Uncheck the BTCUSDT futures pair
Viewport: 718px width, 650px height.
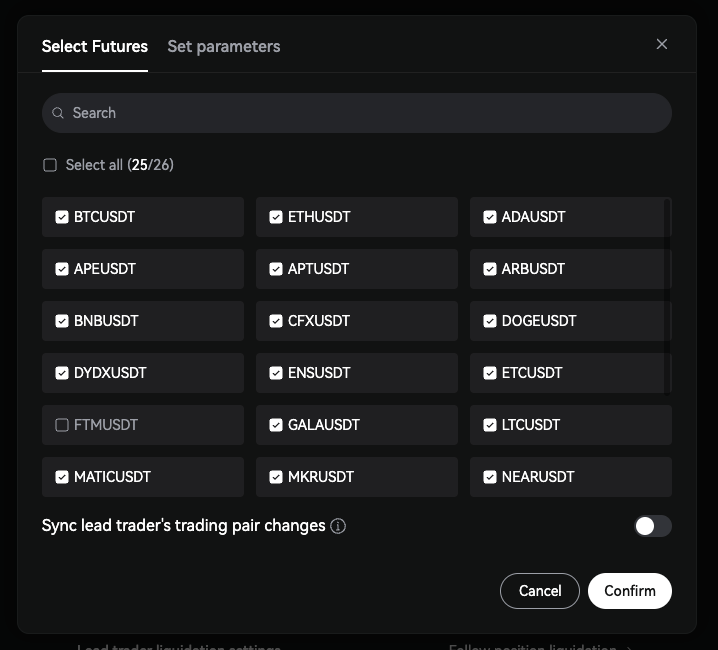(62, 217)
